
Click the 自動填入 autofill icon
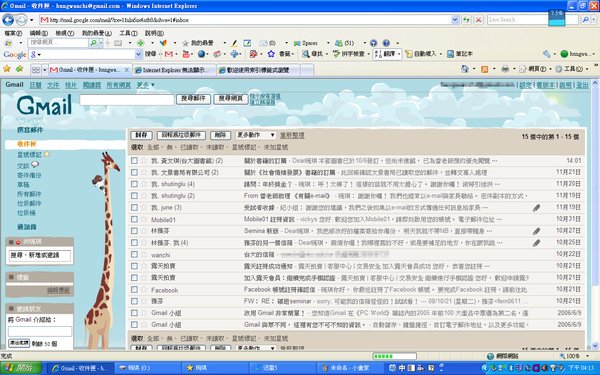[409, 54]
